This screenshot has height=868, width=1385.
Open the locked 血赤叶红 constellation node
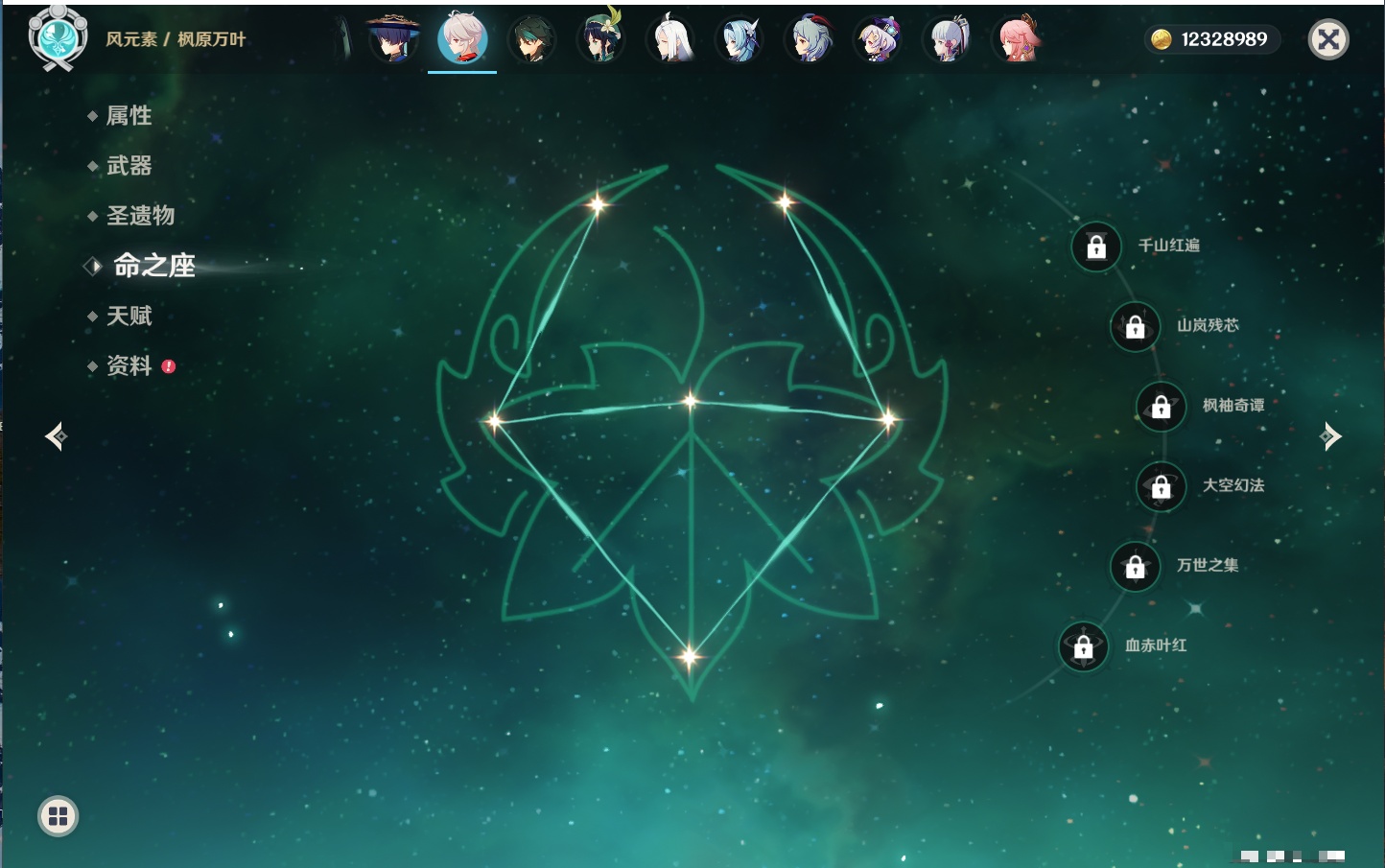click(1084, 646)
